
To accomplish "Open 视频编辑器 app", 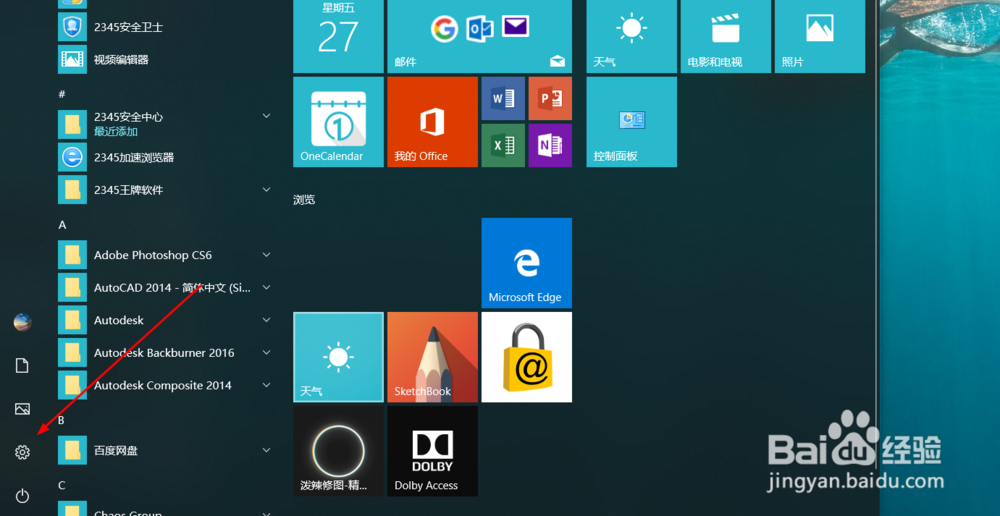I will click(165, 59).
